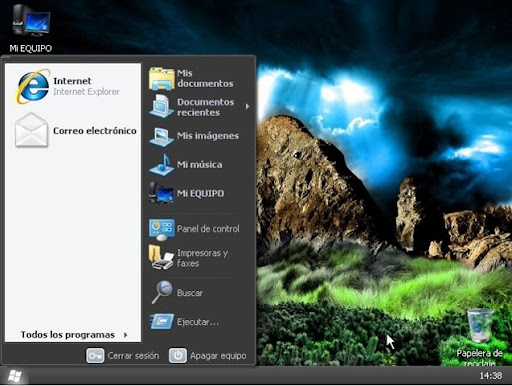This screenshot has height=386, width=512.
Task: Choose Panel de control menu entry
Action: [x=199, y=229]
